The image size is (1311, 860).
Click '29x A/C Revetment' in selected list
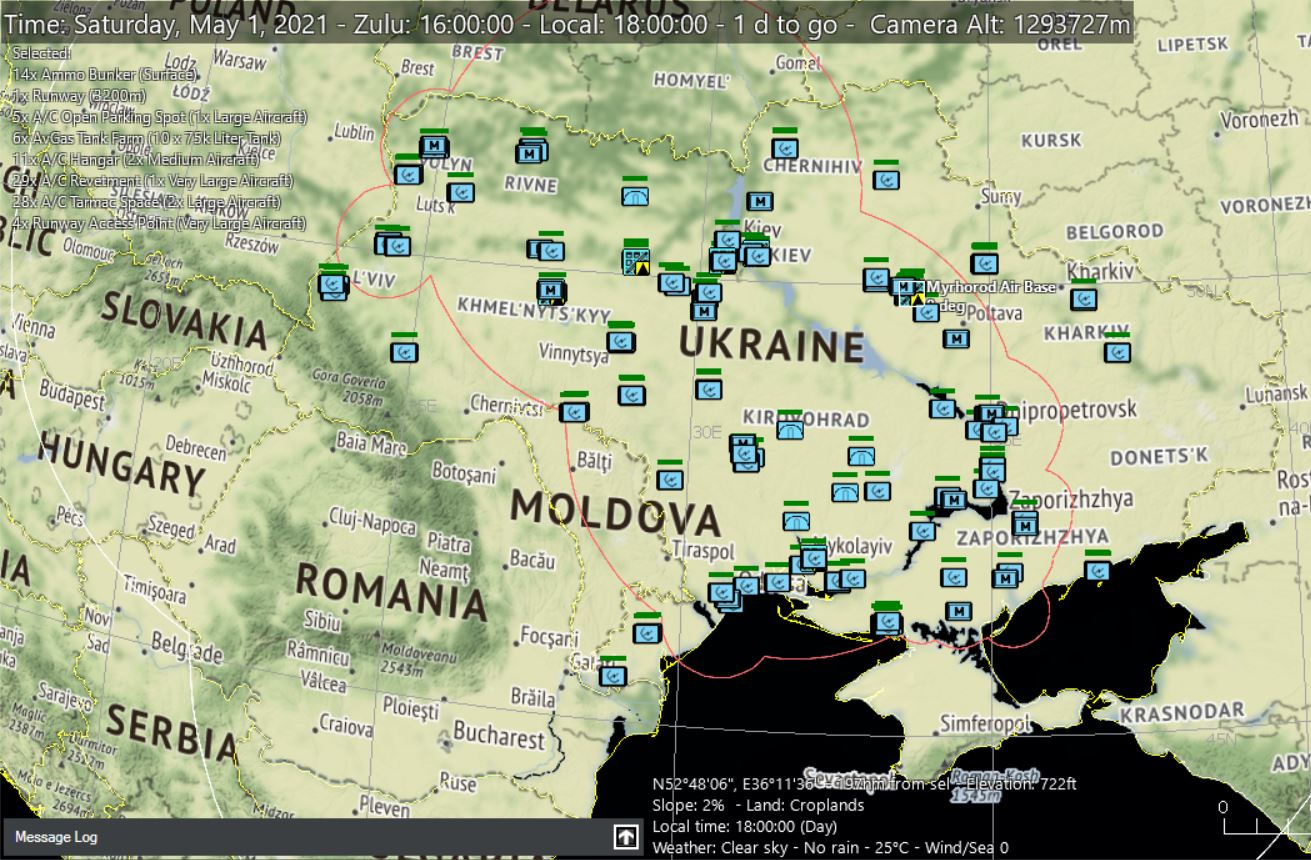pos(153,181)
